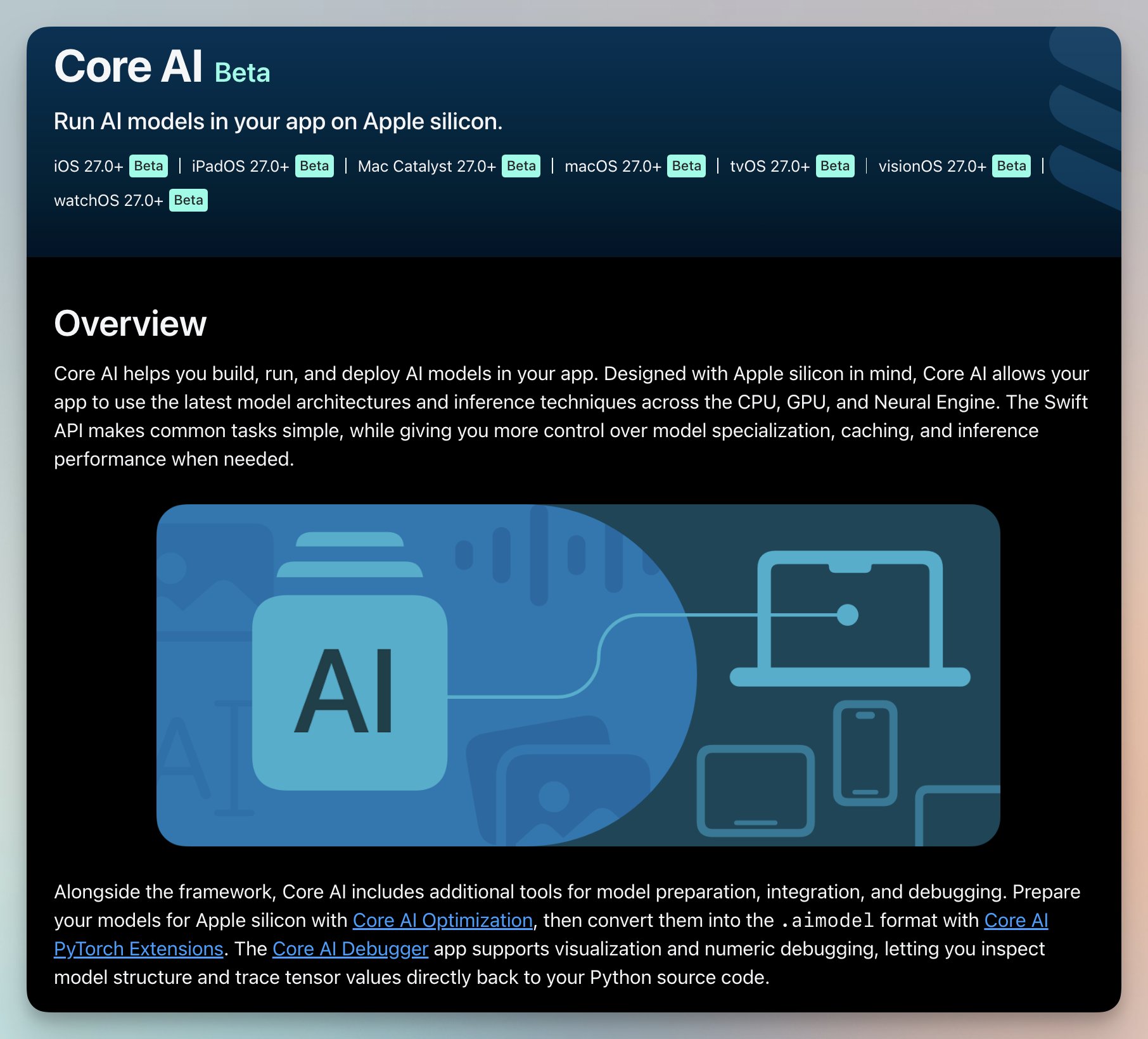Open the Core AI Debugger link
The width and height of the screenshot is (1148, 1039).
[350, 948]
